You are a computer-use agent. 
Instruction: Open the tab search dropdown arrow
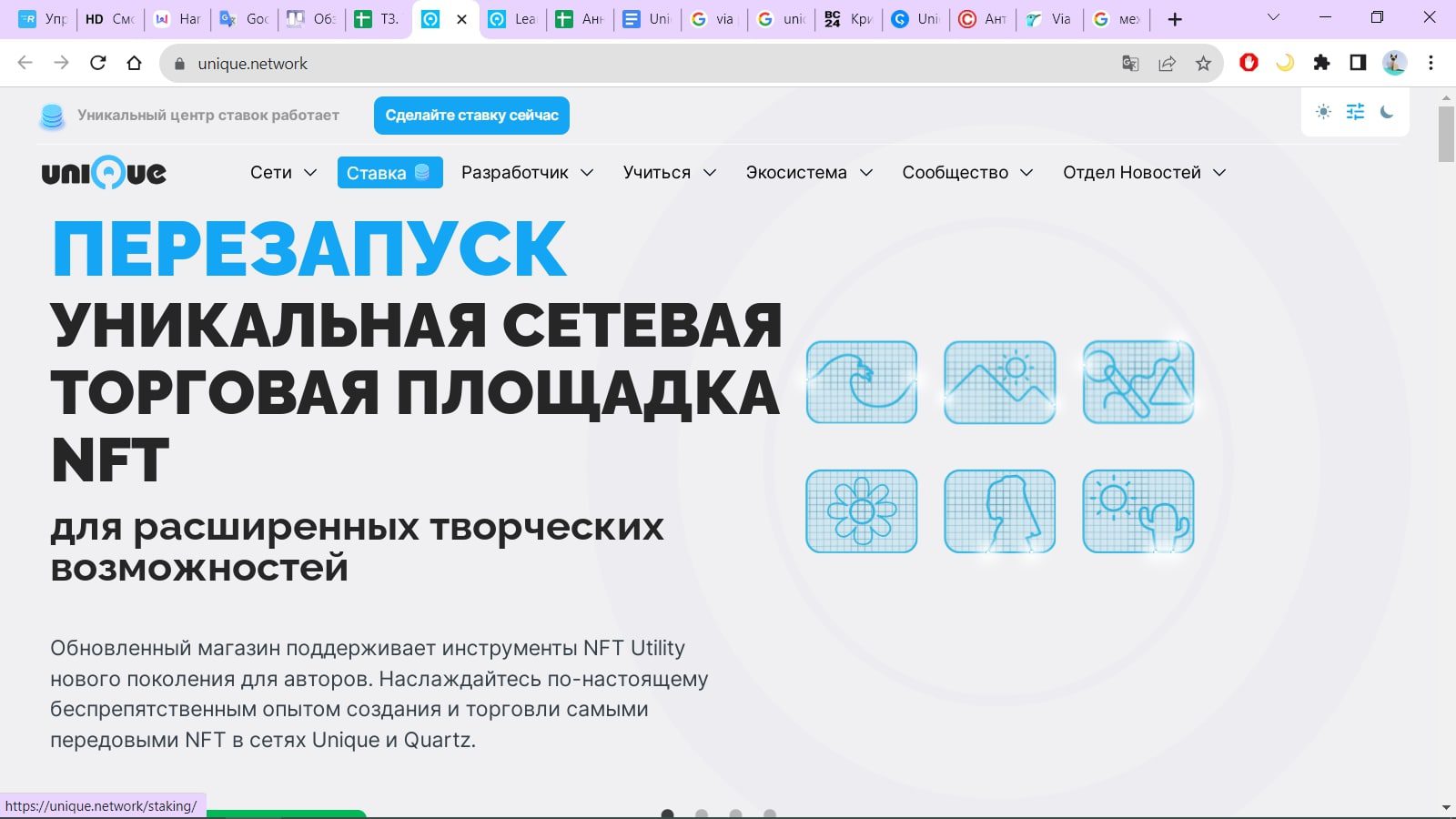click(1273, 17)
